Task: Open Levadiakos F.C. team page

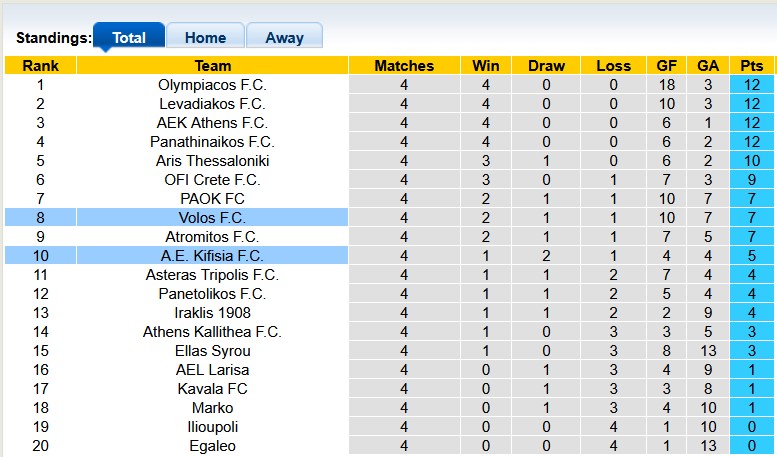Action: pos(212,104)
